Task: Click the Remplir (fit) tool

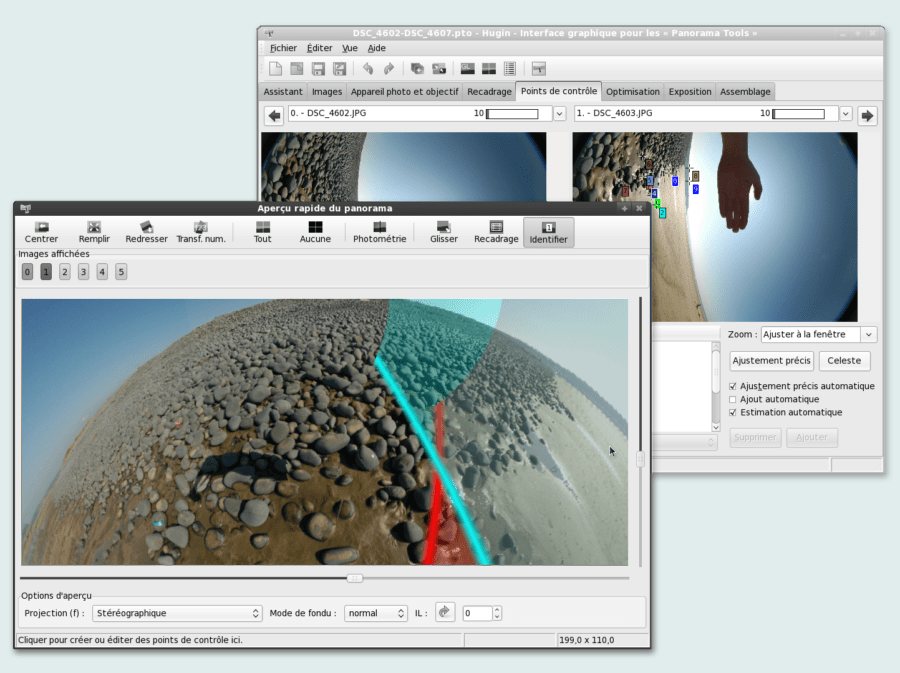Action: (x=94, y=232)
